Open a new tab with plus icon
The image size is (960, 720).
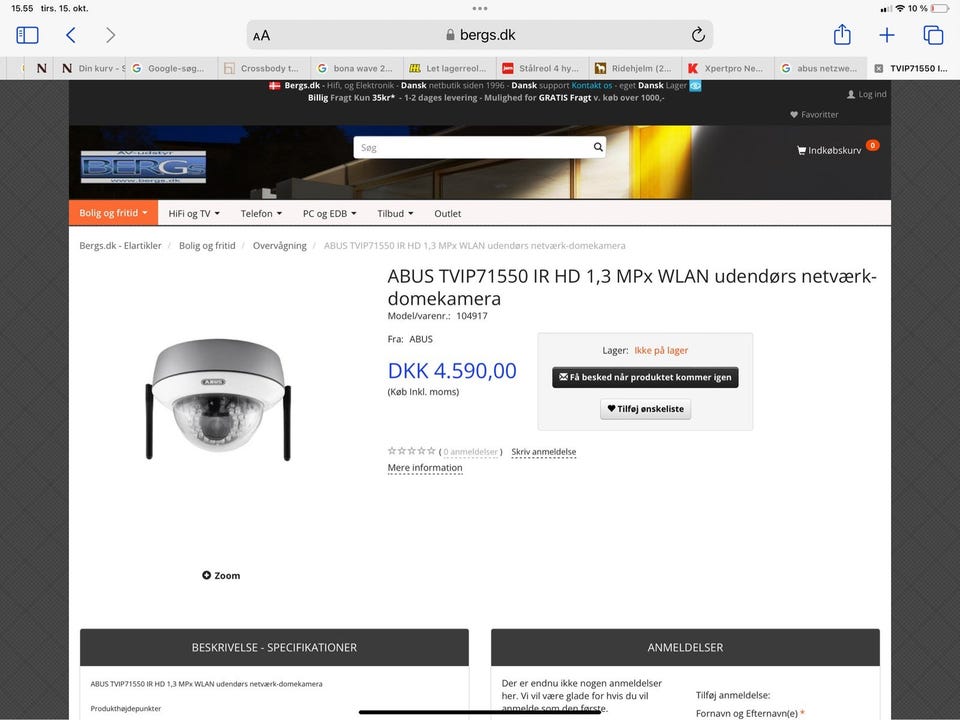(x=887, y=35)
